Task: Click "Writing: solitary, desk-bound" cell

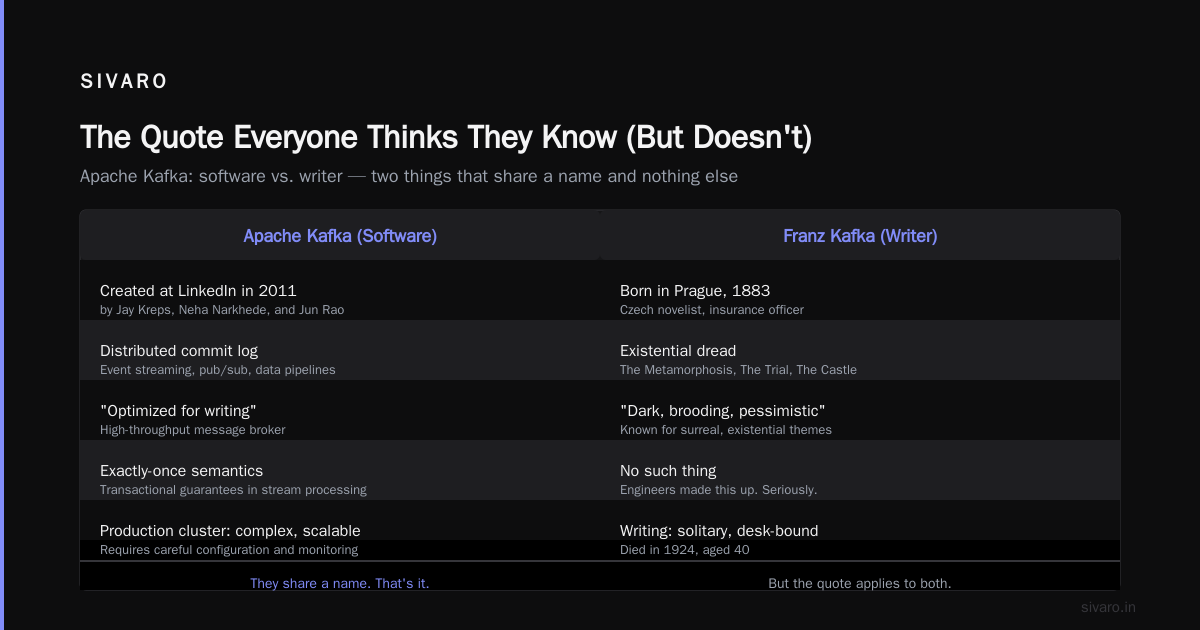Action: [719, 531]
